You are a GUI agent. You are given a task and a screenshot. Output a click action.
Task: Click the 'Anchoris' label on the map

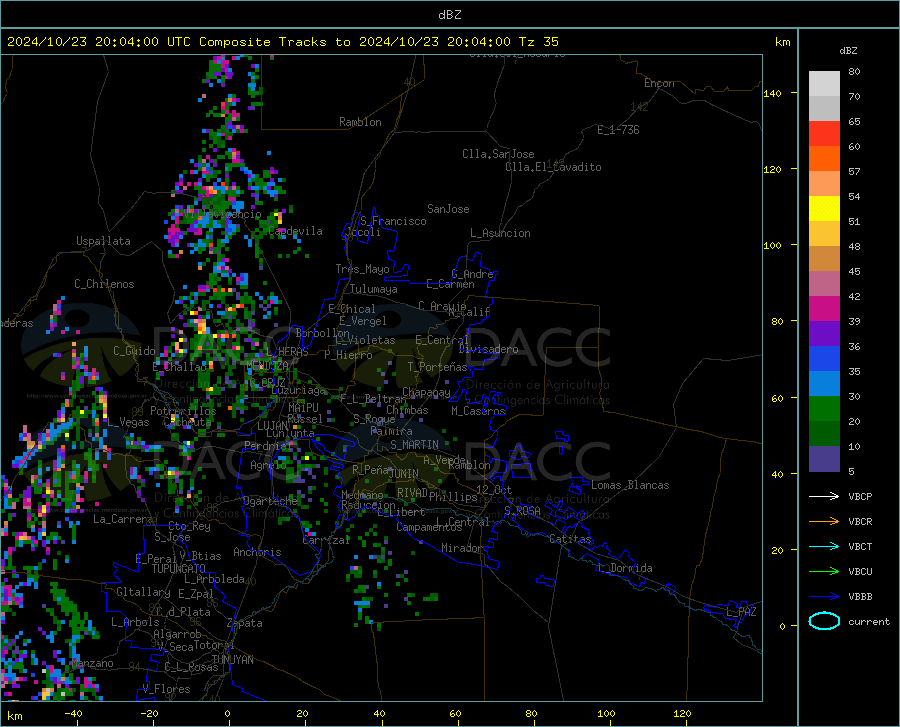[257, 552]
